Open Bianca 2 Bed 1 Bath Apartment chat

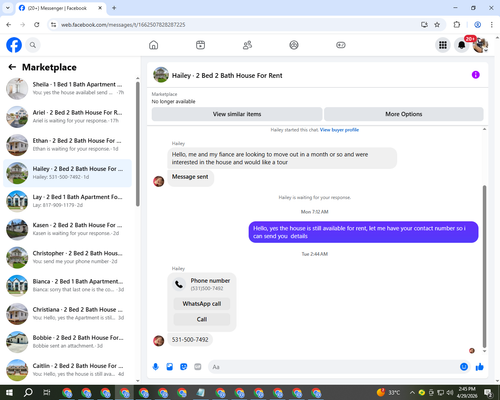[67, 286]
